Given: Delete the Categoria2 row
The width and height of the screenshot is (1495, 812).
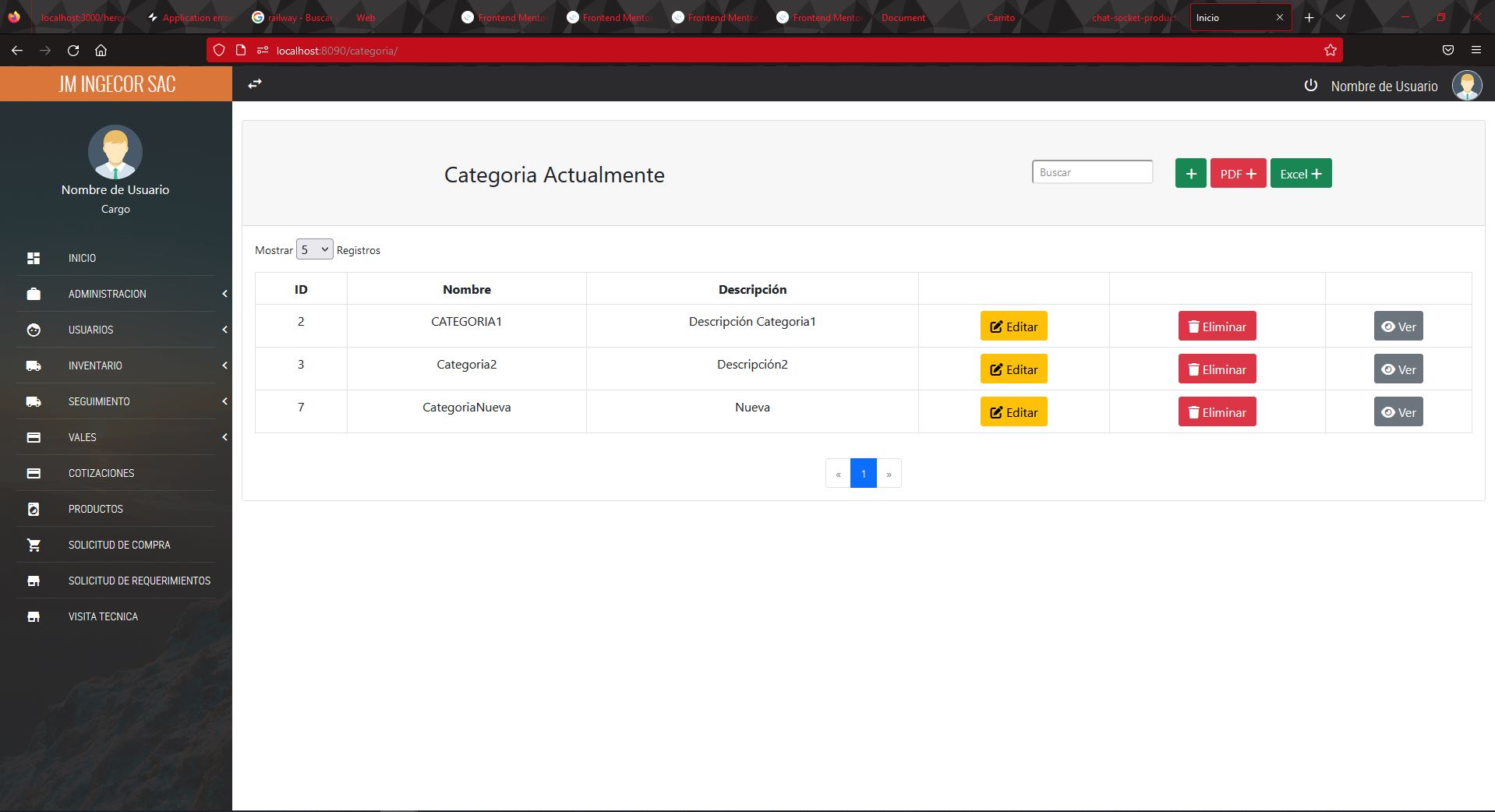Looking at the screenshot, I should click(x=1217, y=369).
